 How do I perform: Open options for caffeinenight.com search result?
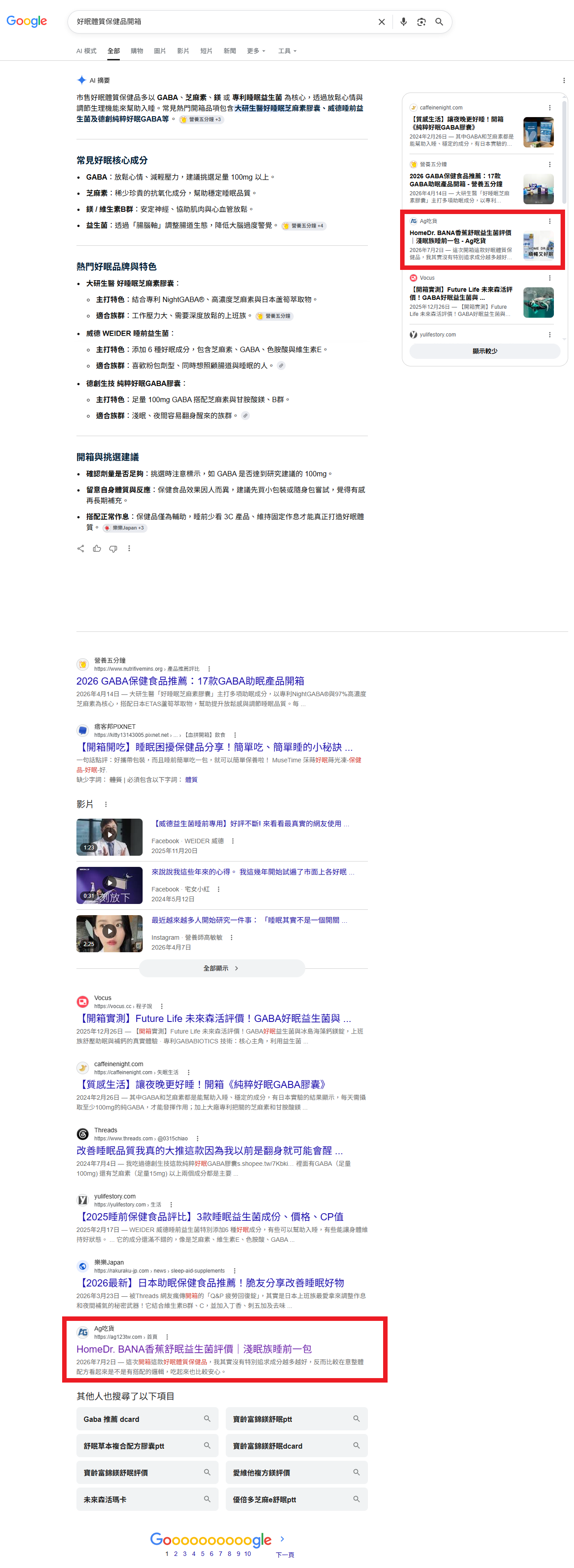pyautogui.click(x=188, y=1072)
